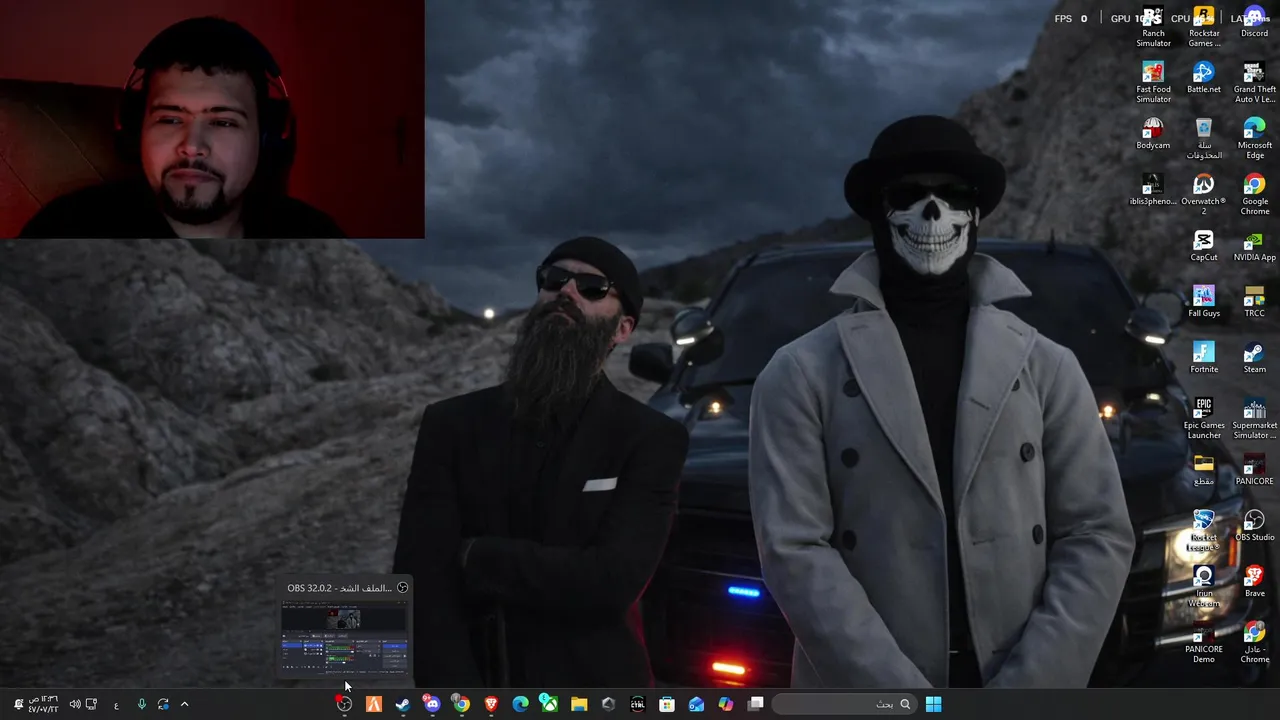Open the CTRL app taskbar icon
The image size is (1280, 720).
[637, 704]
